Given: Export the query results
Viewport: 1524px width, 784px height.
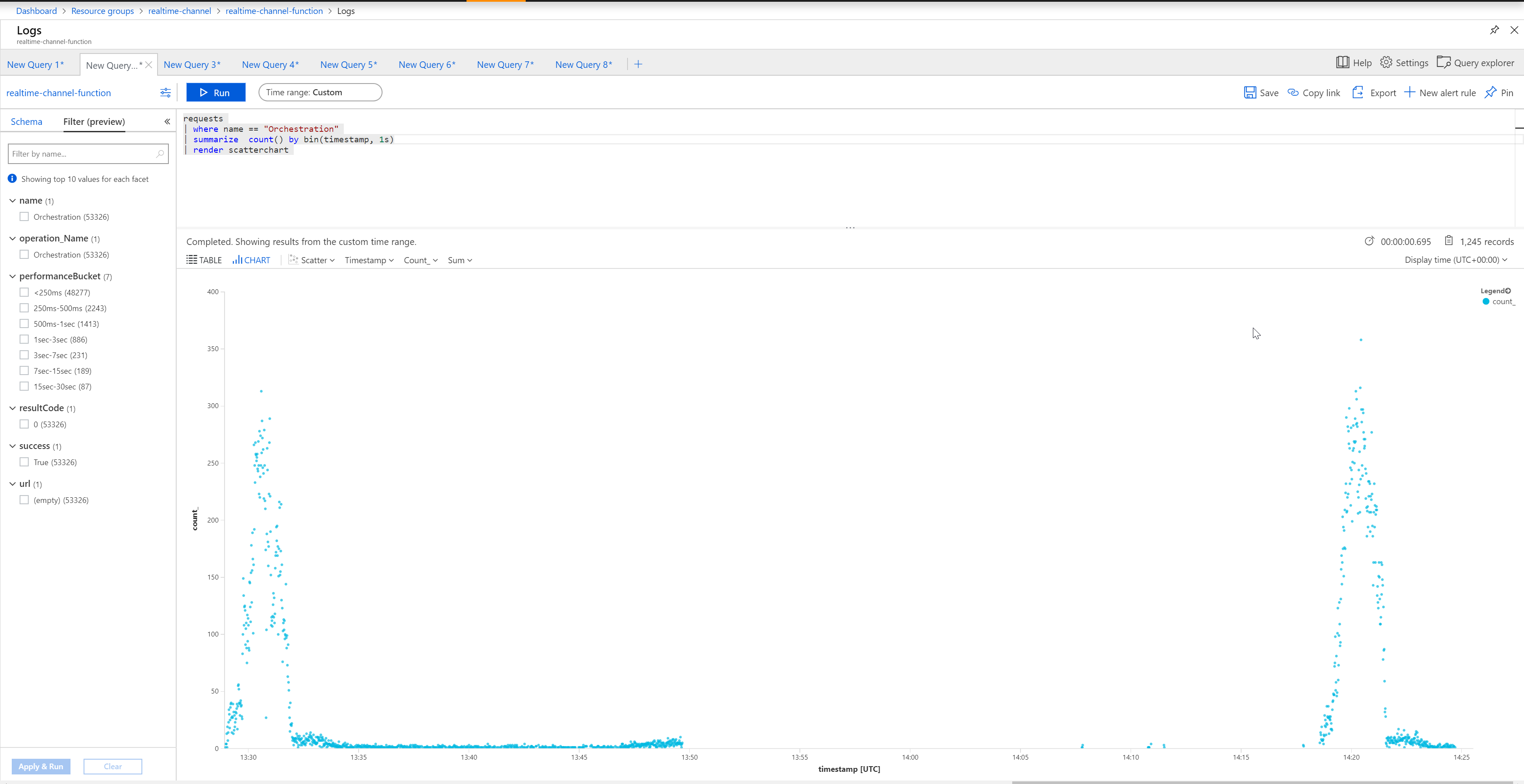Looking at the screenshot, I should (x=1374, y=92).
